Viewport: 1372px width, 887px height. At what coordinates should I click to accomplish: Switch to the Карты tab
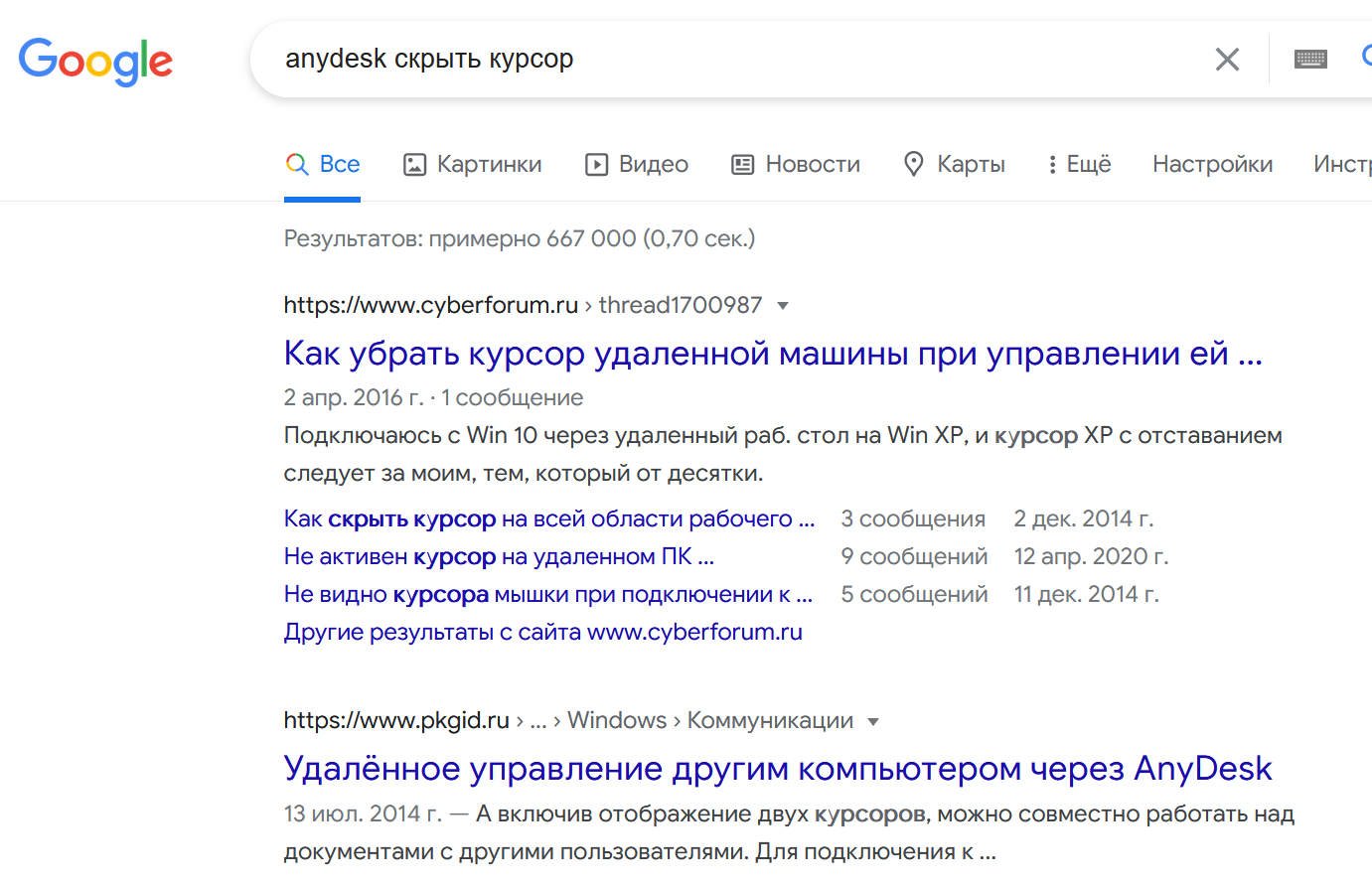pyautogui.click(x=954, y=165)
